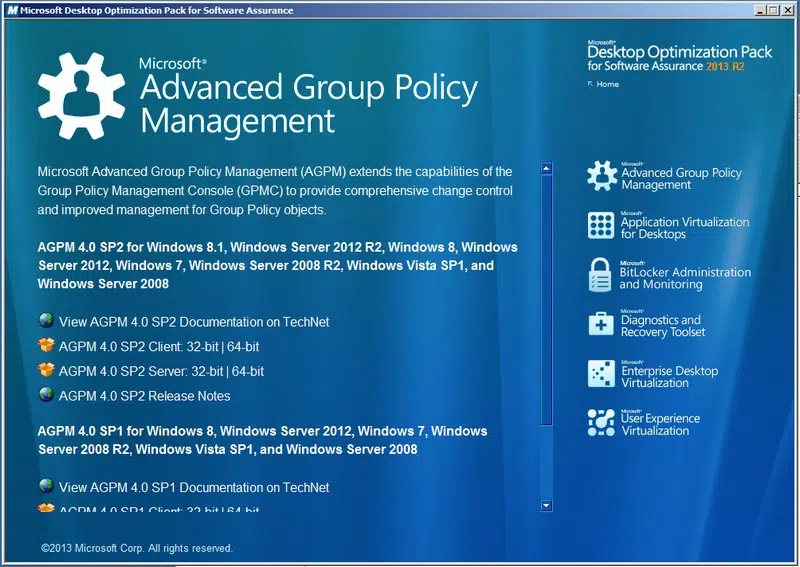Click the Microsoft Advanced Group Policy Management description paragraph
Image resolution: width=800 pixels, height=567 pixels.
pyautogui.click(x=275, y=191)
